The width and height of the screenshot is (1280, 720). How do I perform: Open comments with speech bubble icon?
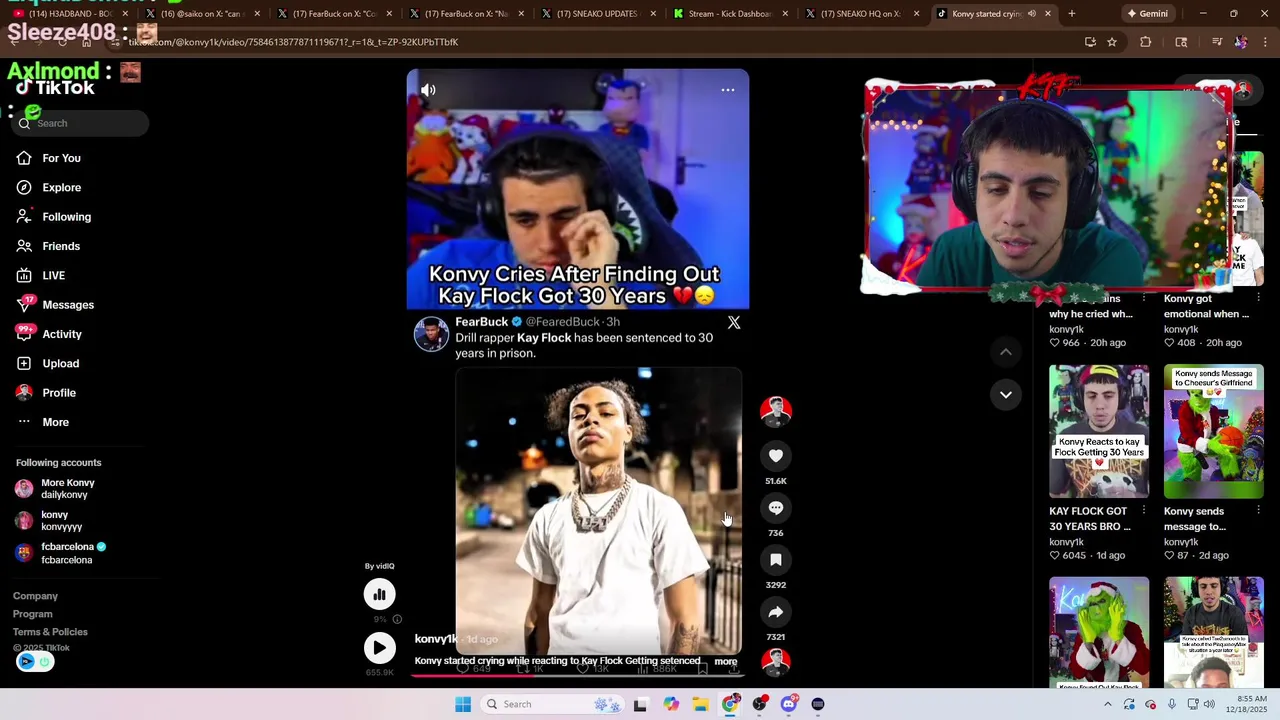[x=776, y=508]
